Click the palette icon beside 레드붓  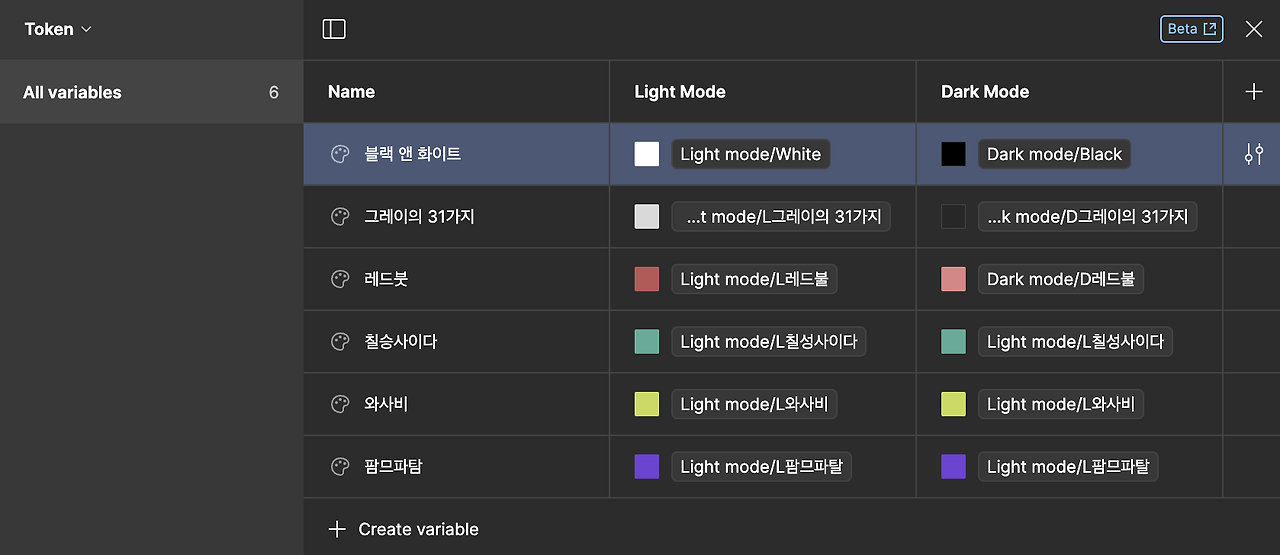click(x=340, y=279)
